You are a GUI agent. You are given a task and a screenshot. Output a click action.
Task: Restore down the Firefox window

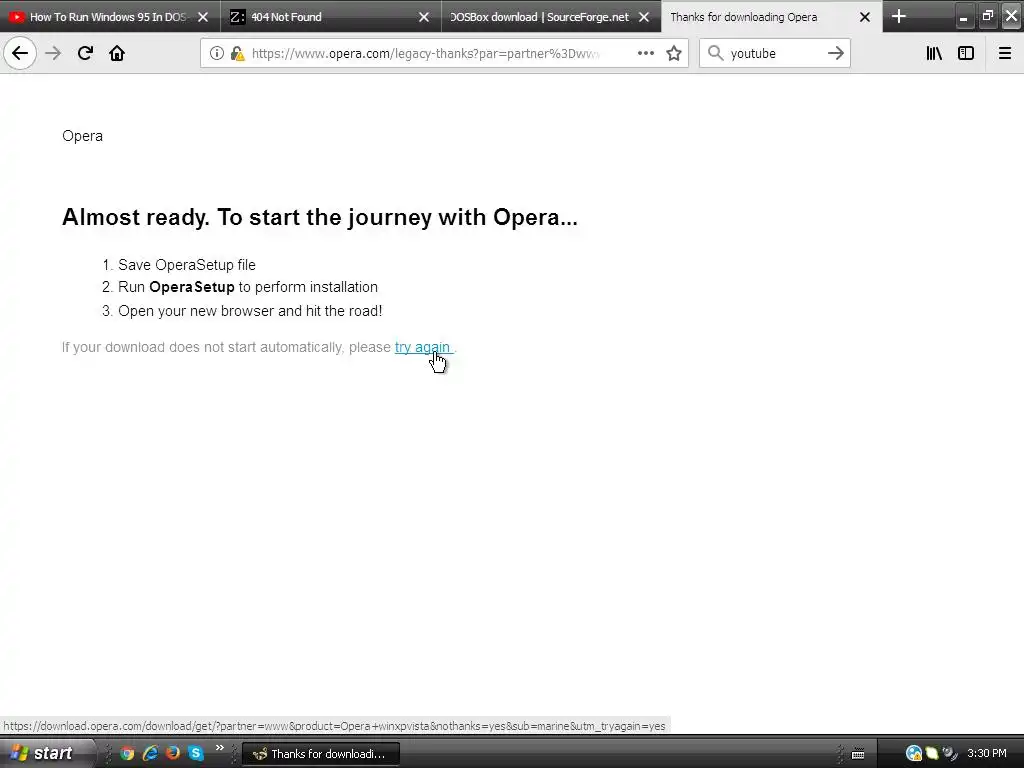click(987, 16)
